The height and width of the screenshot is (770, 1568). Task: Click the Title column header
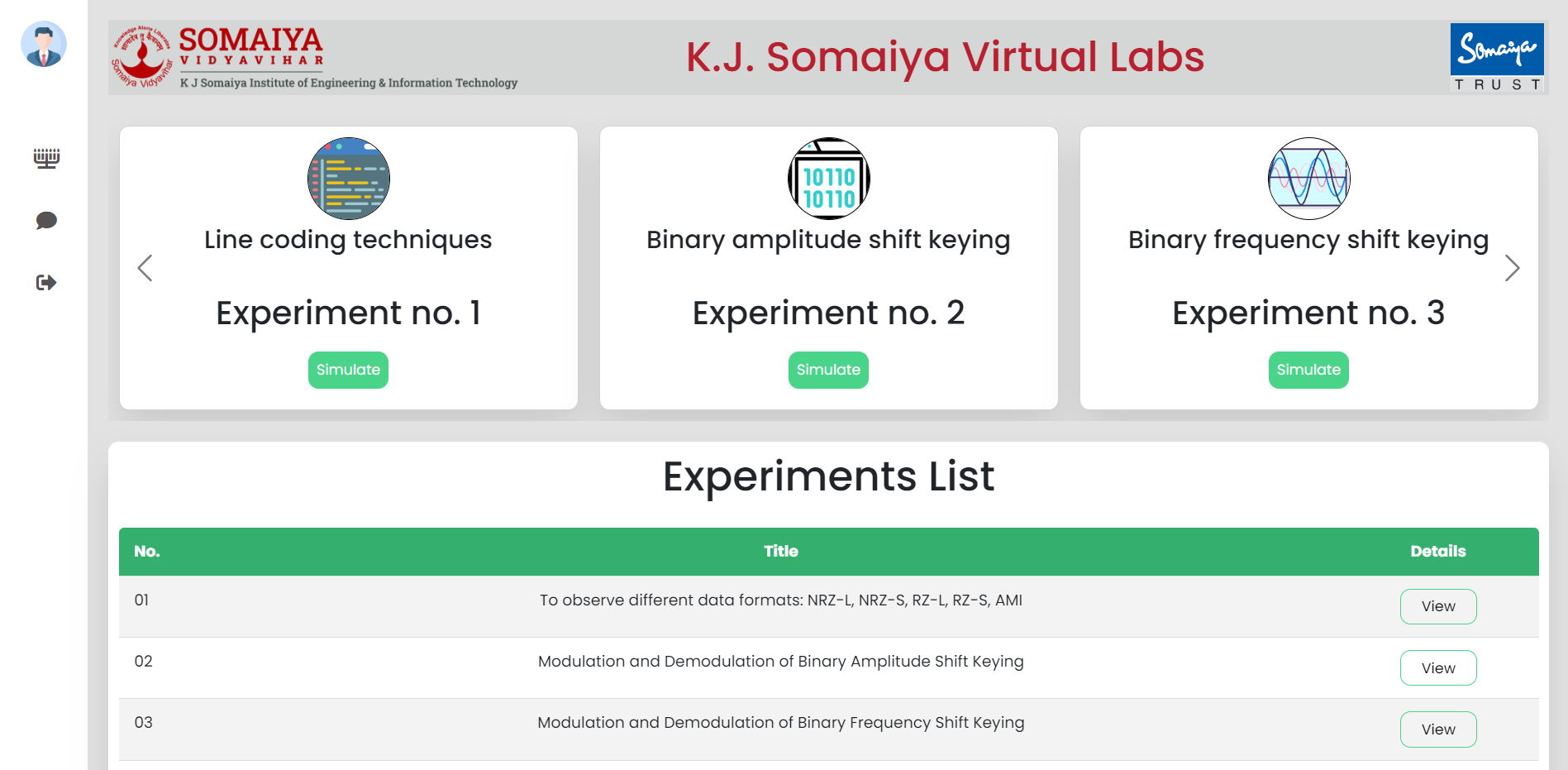(x=780, y=552)
